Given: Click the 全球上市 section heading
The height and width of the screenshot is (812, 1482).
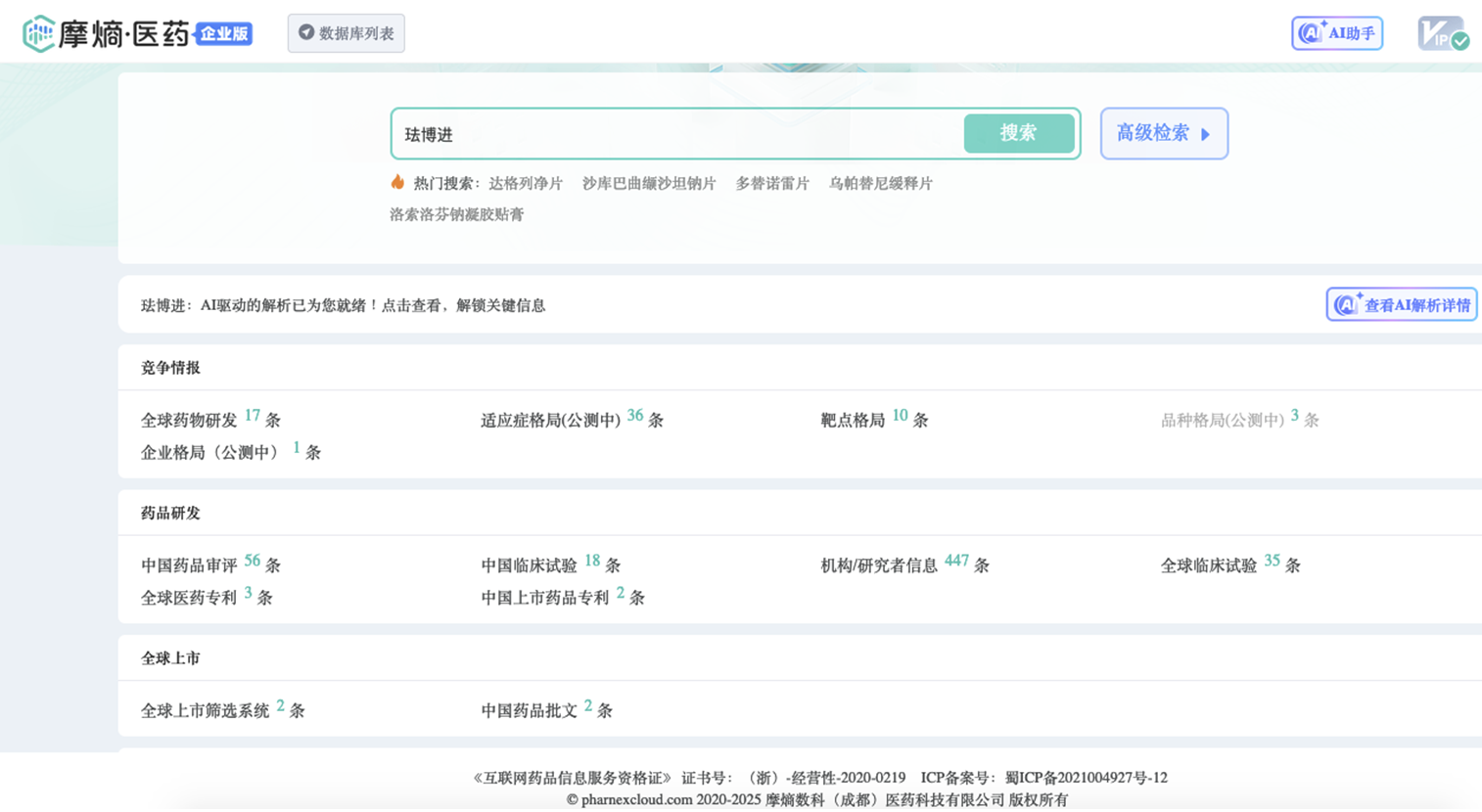Looking at the screenshot, I should tap(170, 658).
